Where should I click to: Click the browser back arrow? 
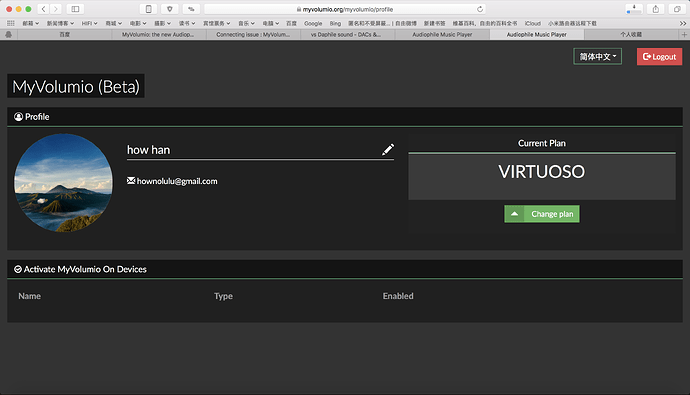pos(43,9)
